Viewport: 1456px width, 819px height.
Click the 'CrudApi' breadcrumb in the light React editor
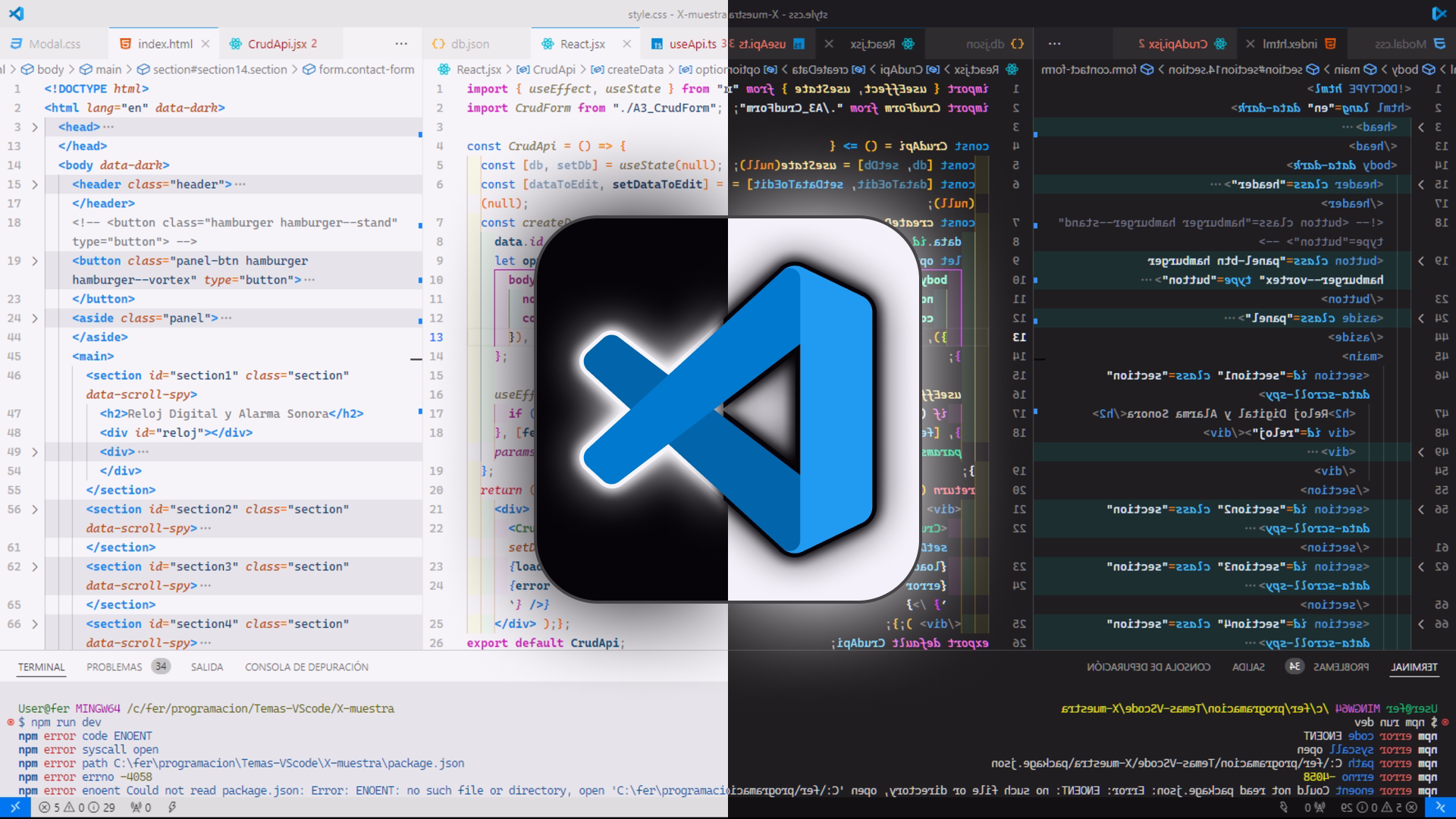tap(554, 70)
